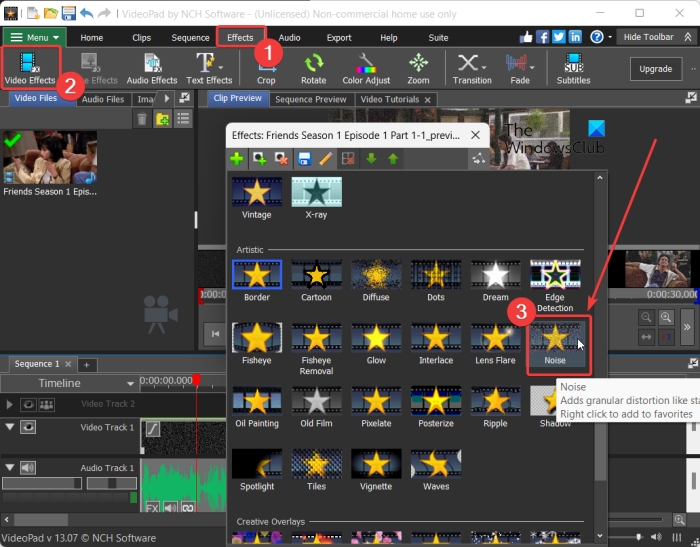Image resolution: width=700 pixels, height=547 pixels.
Task: Mute Audio Track 1 speaker toggle
Action: (28, 468)
